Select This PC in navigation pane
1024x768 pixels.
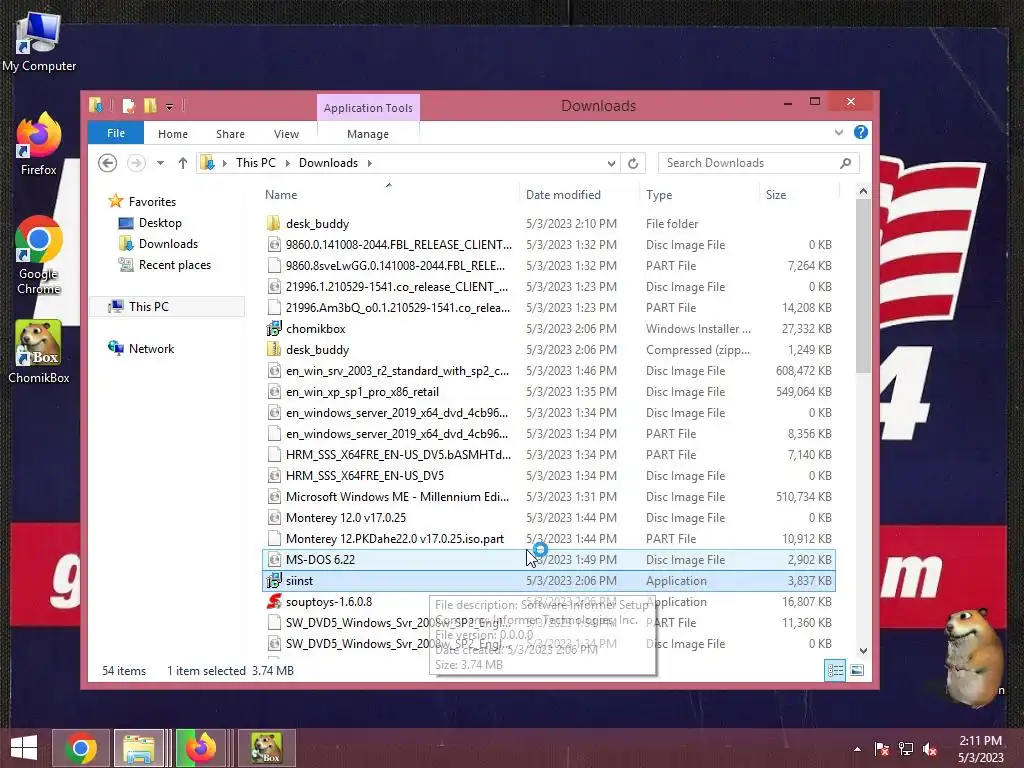coord(148,306)
